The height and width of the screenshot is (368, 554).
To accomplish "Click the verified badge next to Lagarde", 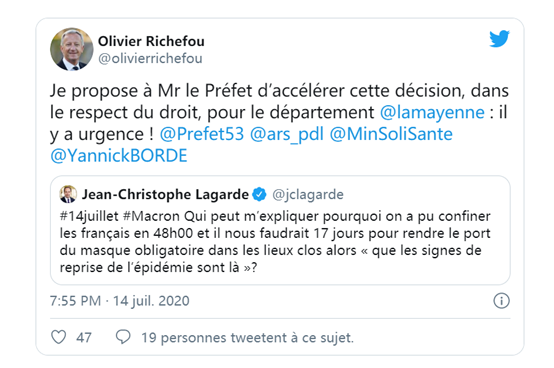I will pos(260,194).
